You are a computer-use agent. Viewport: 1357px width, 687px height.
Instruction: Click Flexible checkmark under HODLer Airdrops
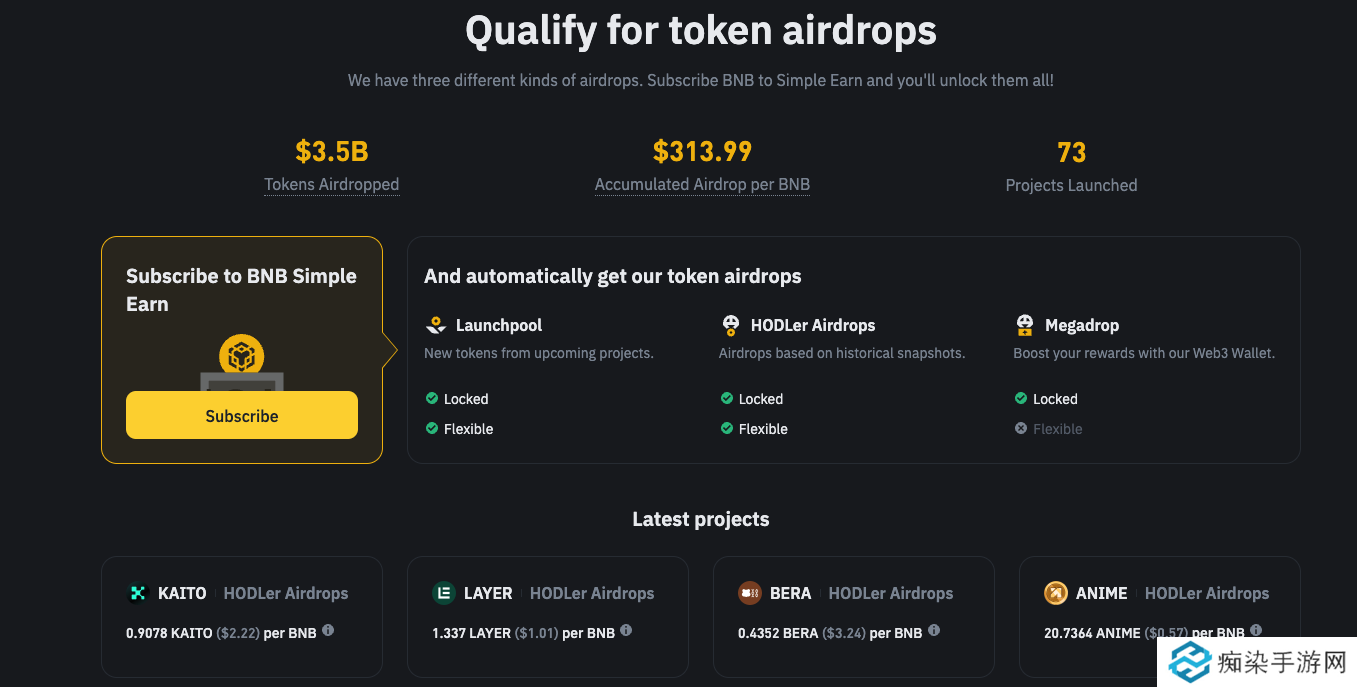pyautogui.click(x=727, y=428)
